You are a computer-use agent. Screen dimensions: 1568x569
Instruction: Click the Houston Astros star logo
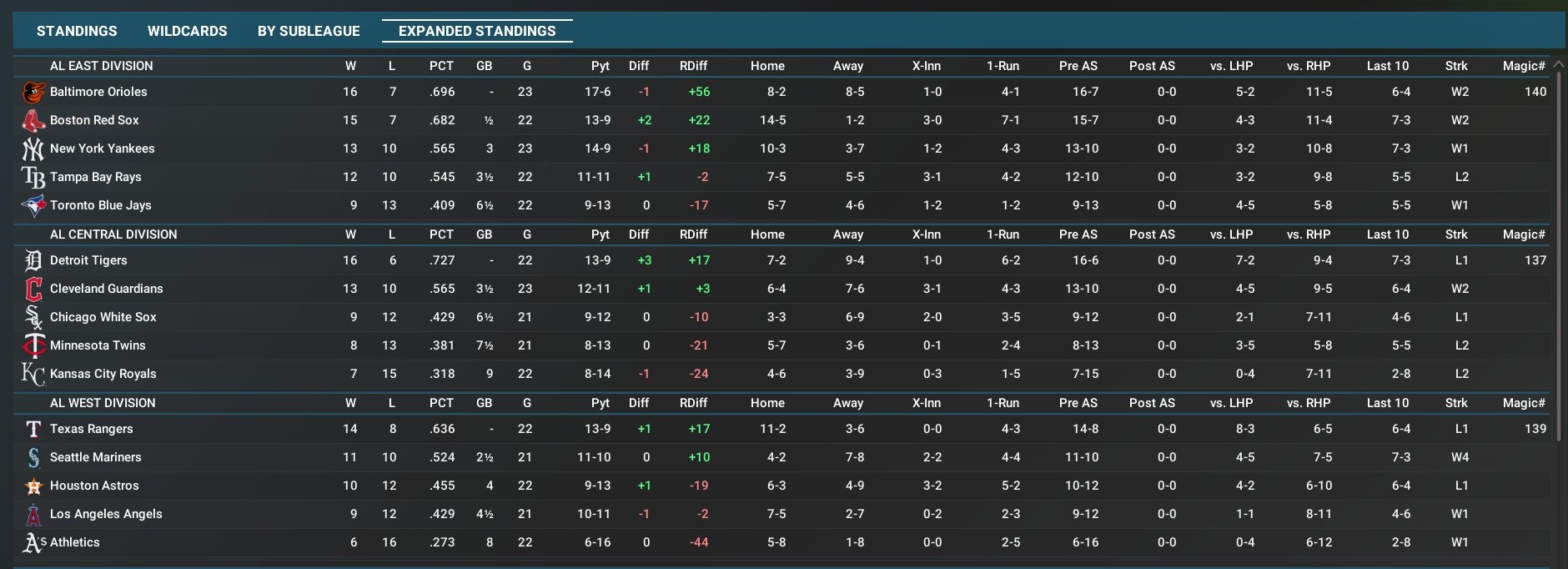(x=33, y=486)
